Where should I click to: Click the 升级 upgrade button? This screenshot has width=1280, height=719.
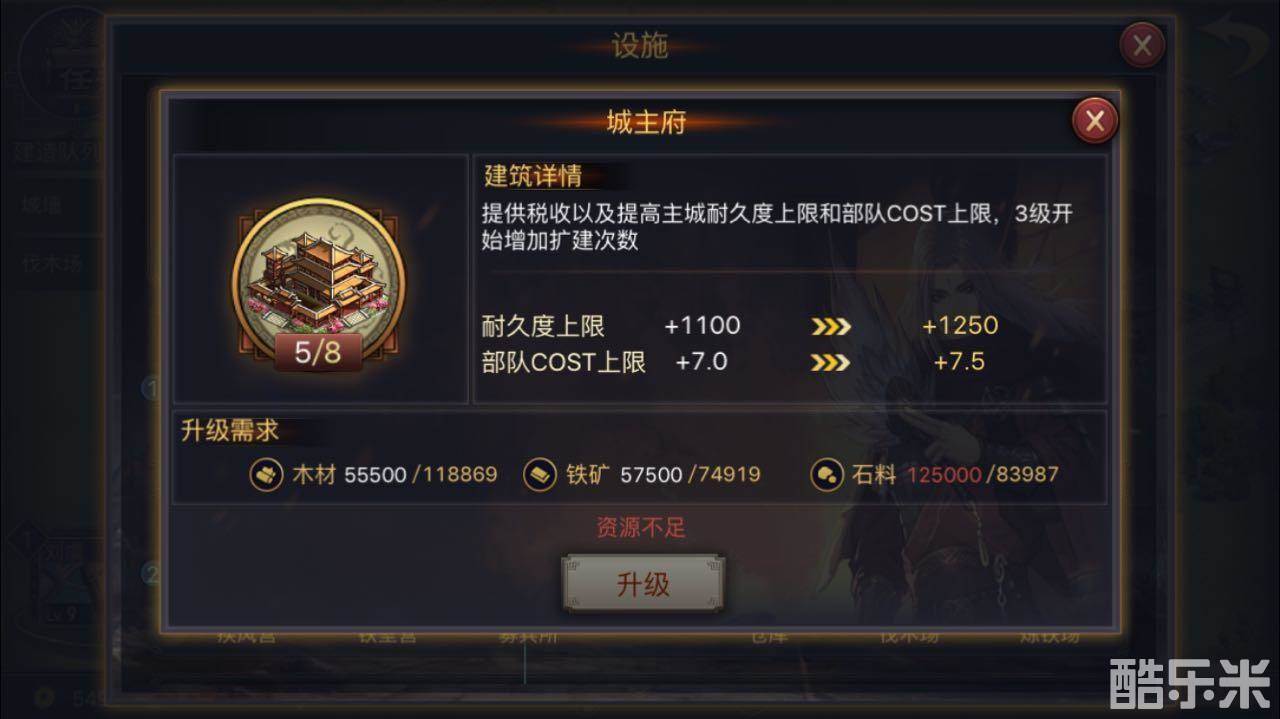pos(643,585)
